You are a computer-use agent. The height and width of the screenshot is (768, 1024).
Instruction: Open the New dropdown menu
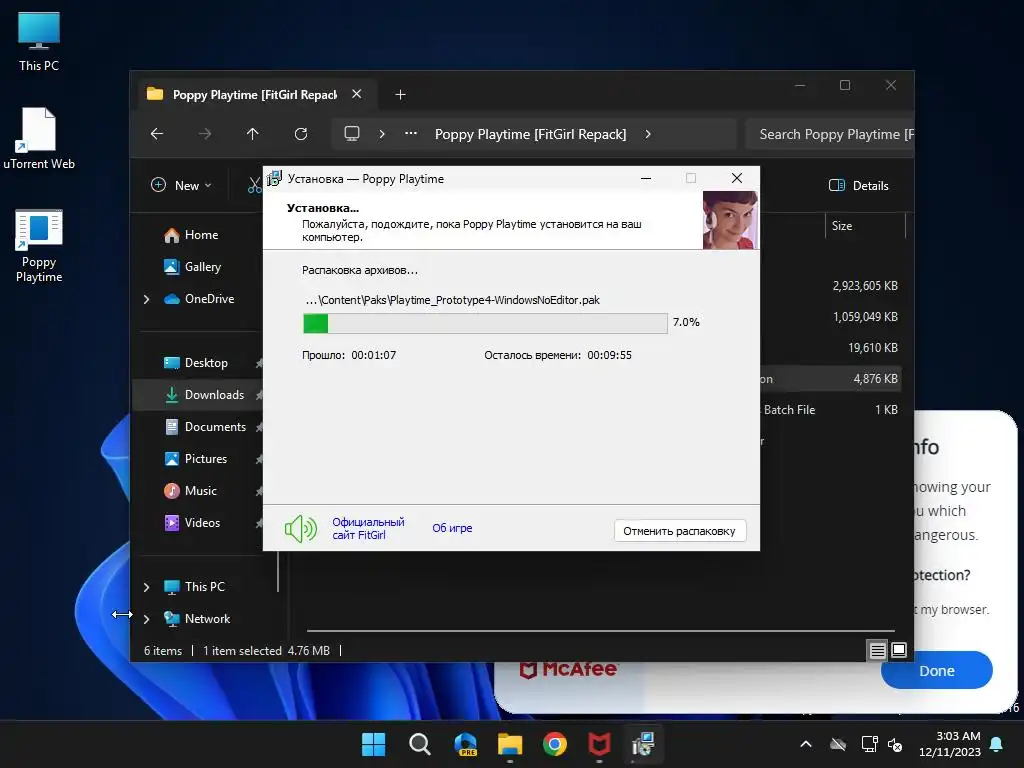tap(182, 185)
